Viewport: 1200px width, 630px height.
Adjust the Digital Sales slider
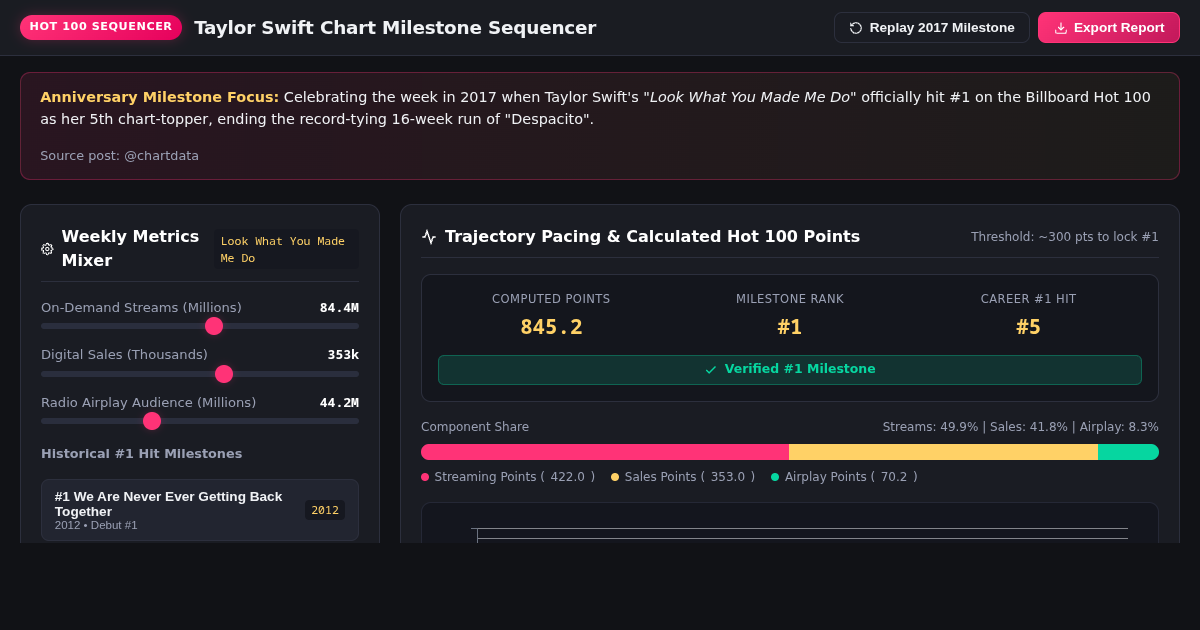pos(200,374)
